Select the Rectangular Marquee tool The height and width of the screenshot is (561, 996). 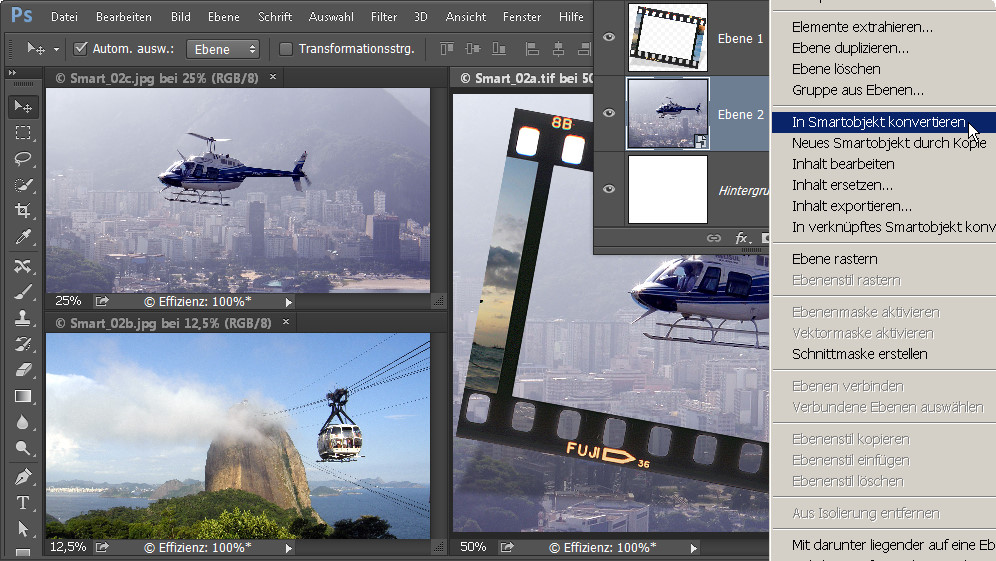(23, 132)
